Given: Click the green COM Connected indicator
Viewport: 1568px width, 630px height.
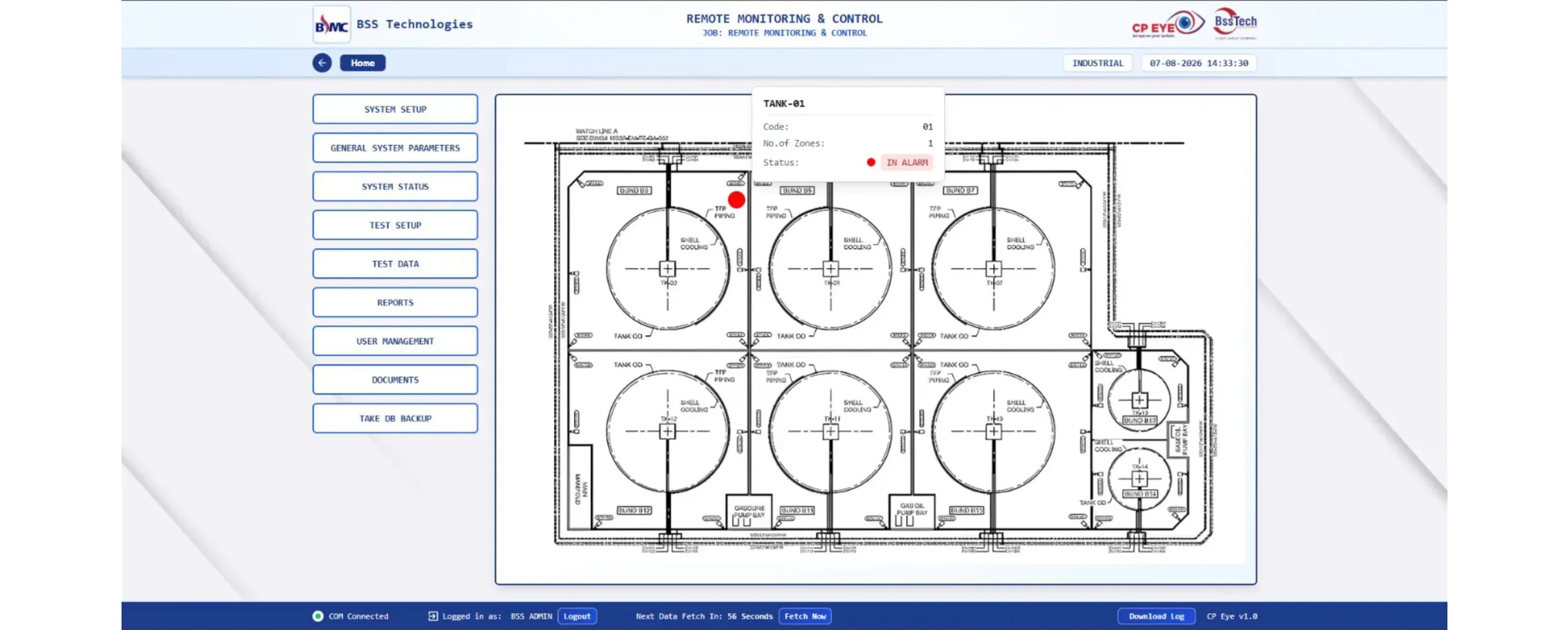Looking at the screenshot, I should 318,616.
